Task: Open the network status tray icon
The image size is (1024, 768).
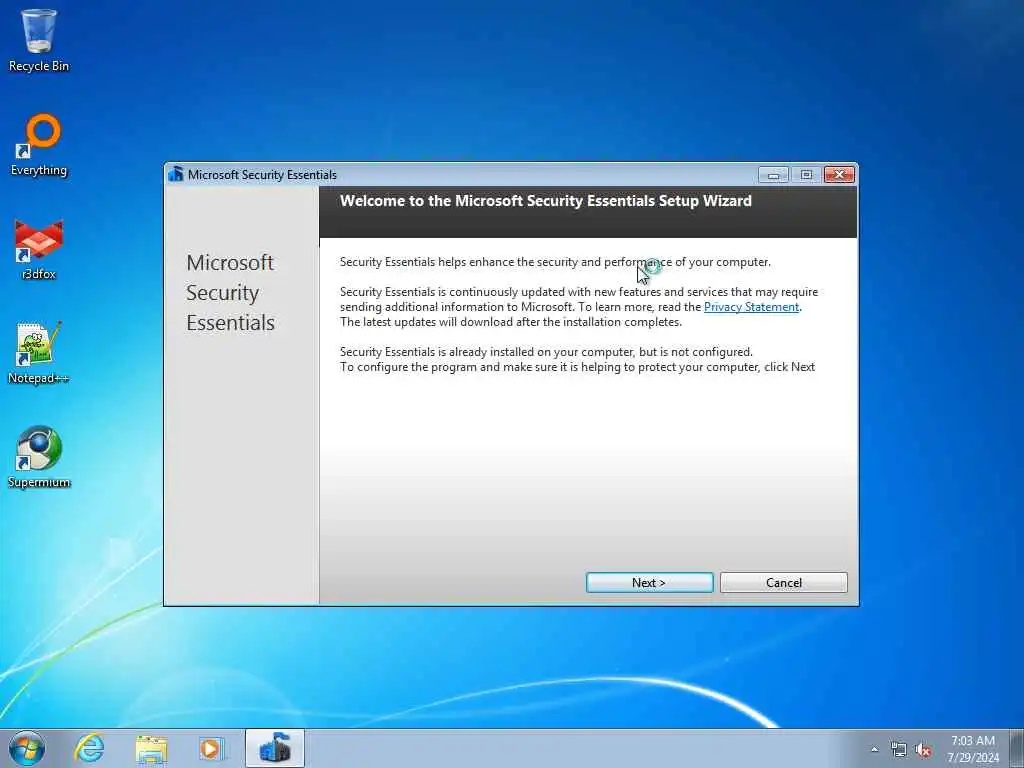Action: [899, 750]
